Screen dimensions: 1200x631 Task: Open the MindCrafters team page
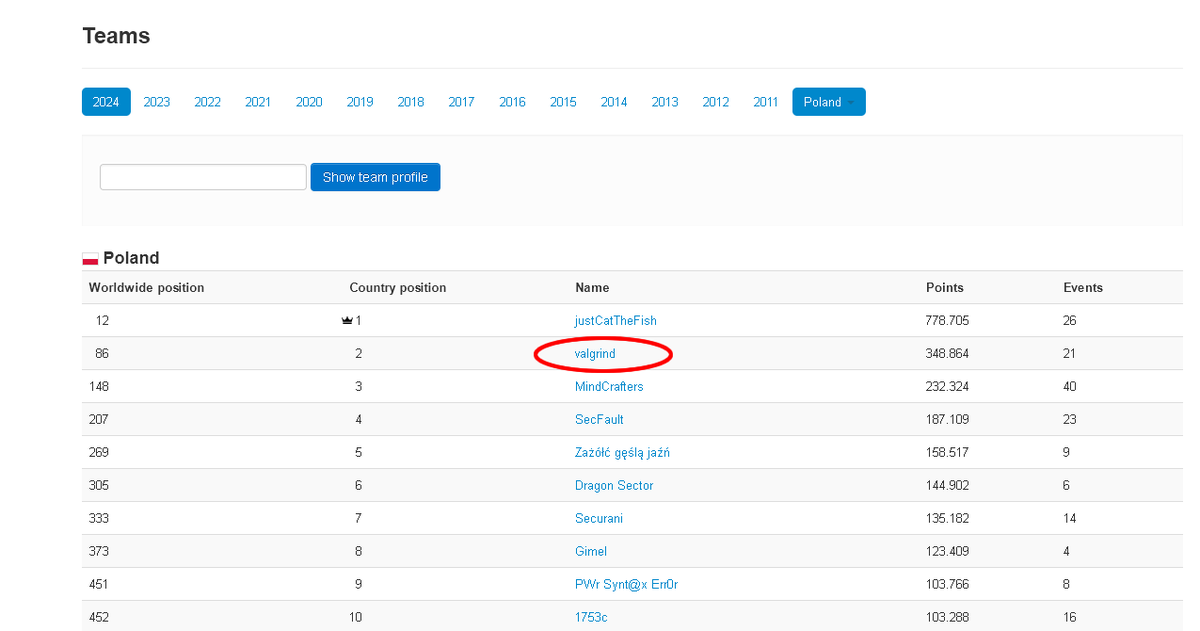(x=609, y=387)
